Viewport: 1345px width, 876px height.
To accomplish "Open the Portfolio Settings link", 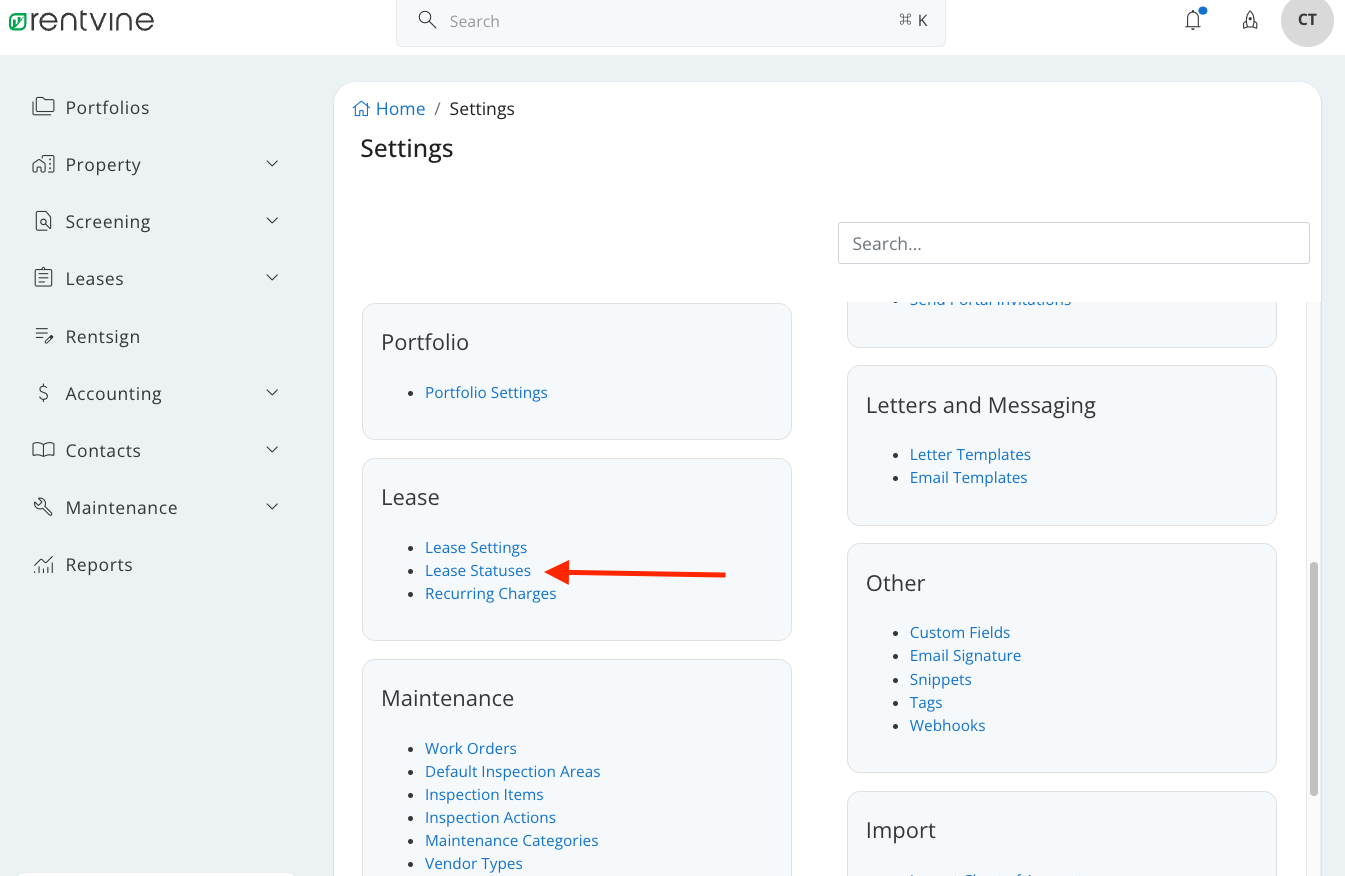I will click(x=486, y=393).
